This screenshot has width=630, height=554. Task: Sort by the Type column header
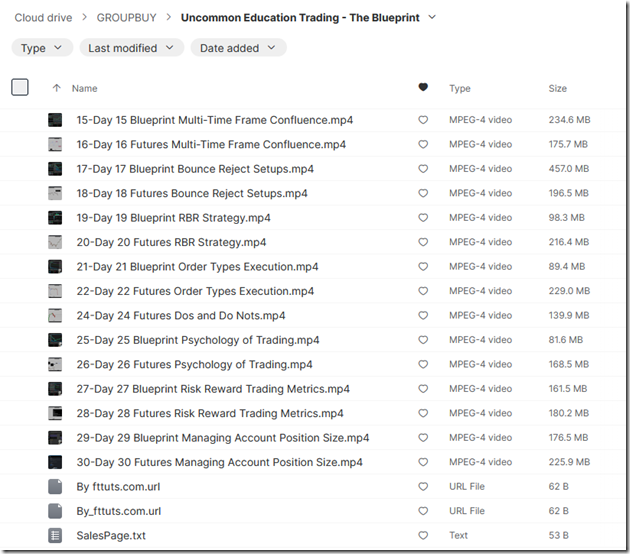pos(460,88)
